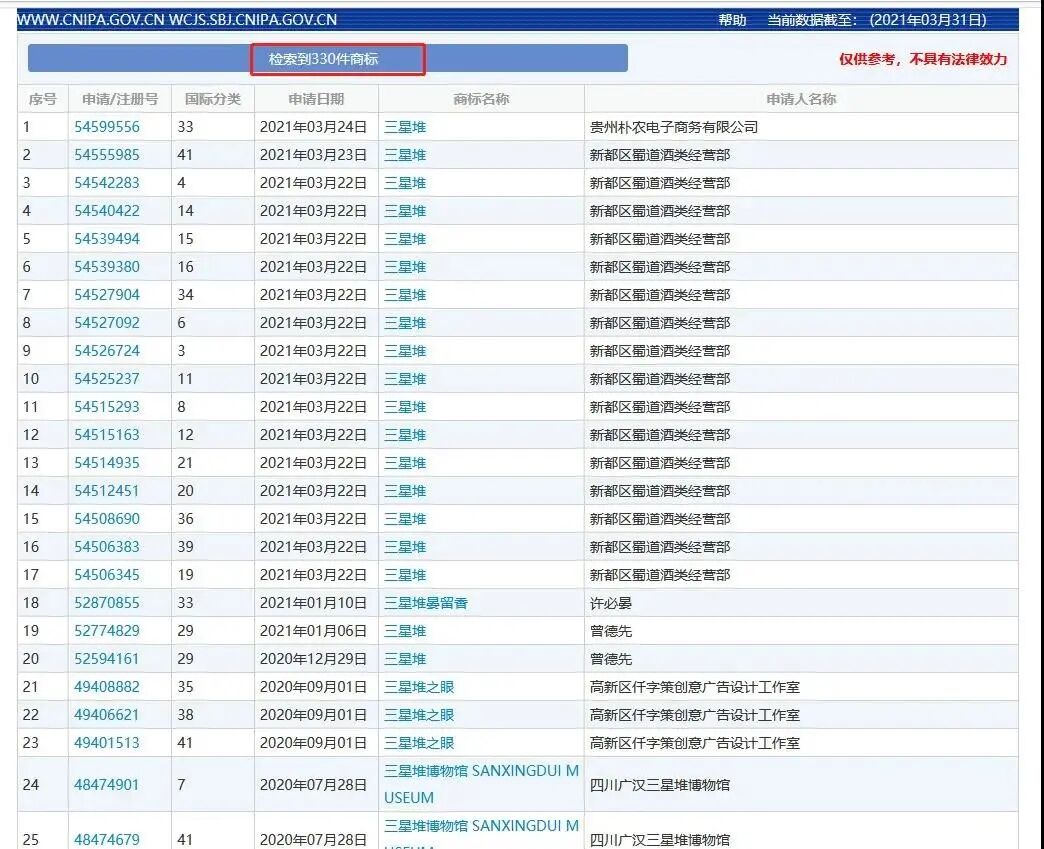Open registration number 54555985
This screenshot has width=1044, height=849.
[x=107, y=154]
